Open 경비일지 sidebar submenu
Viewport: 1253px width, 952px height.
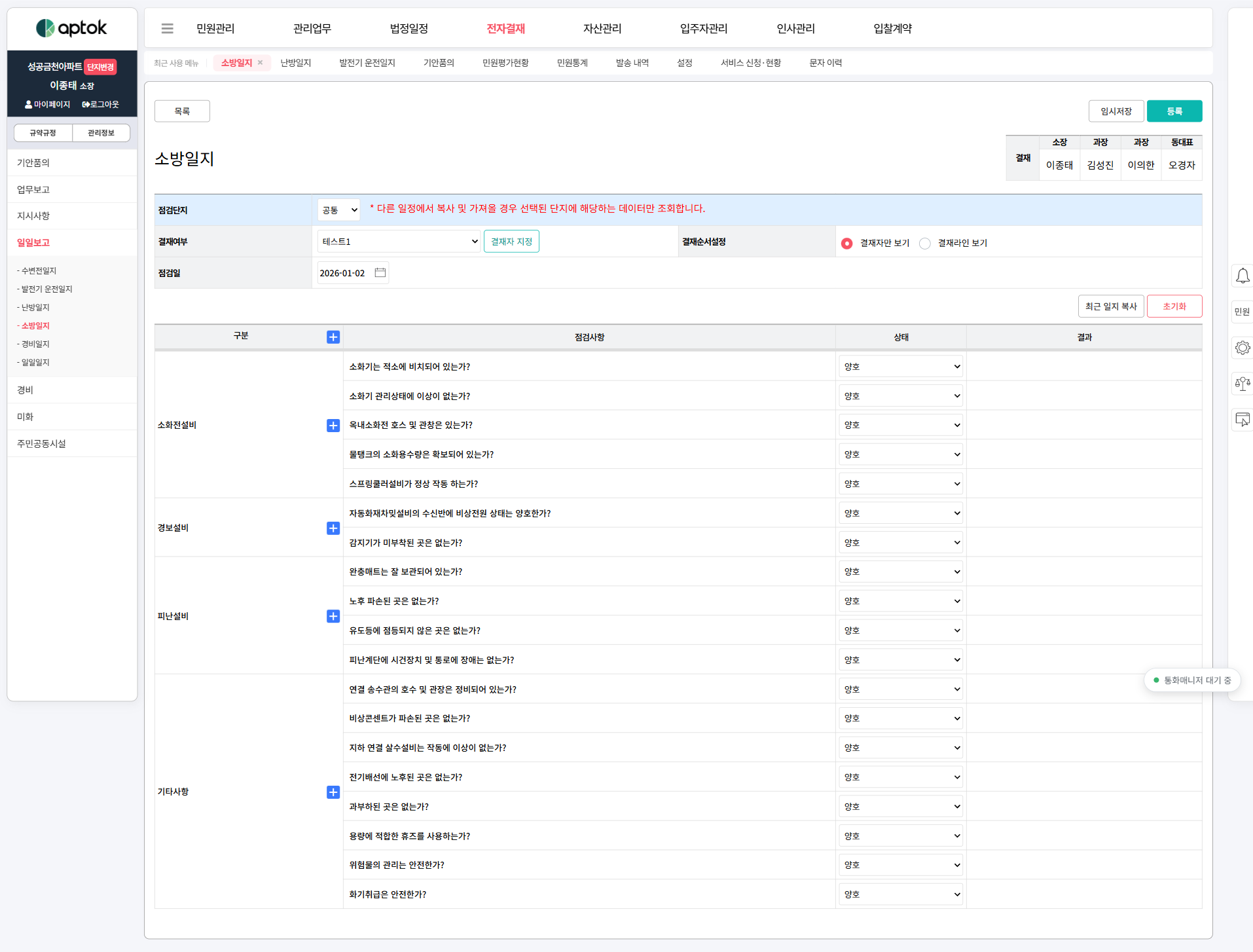[33, 344]
